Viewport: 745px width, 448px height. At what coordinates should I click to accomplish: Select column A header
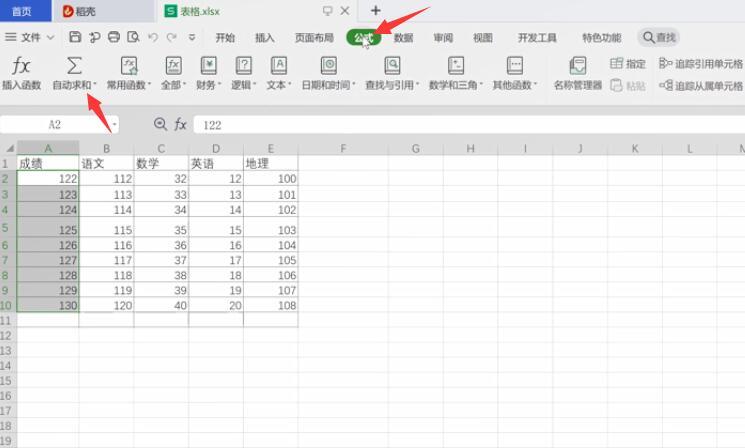tap(48, 148)
